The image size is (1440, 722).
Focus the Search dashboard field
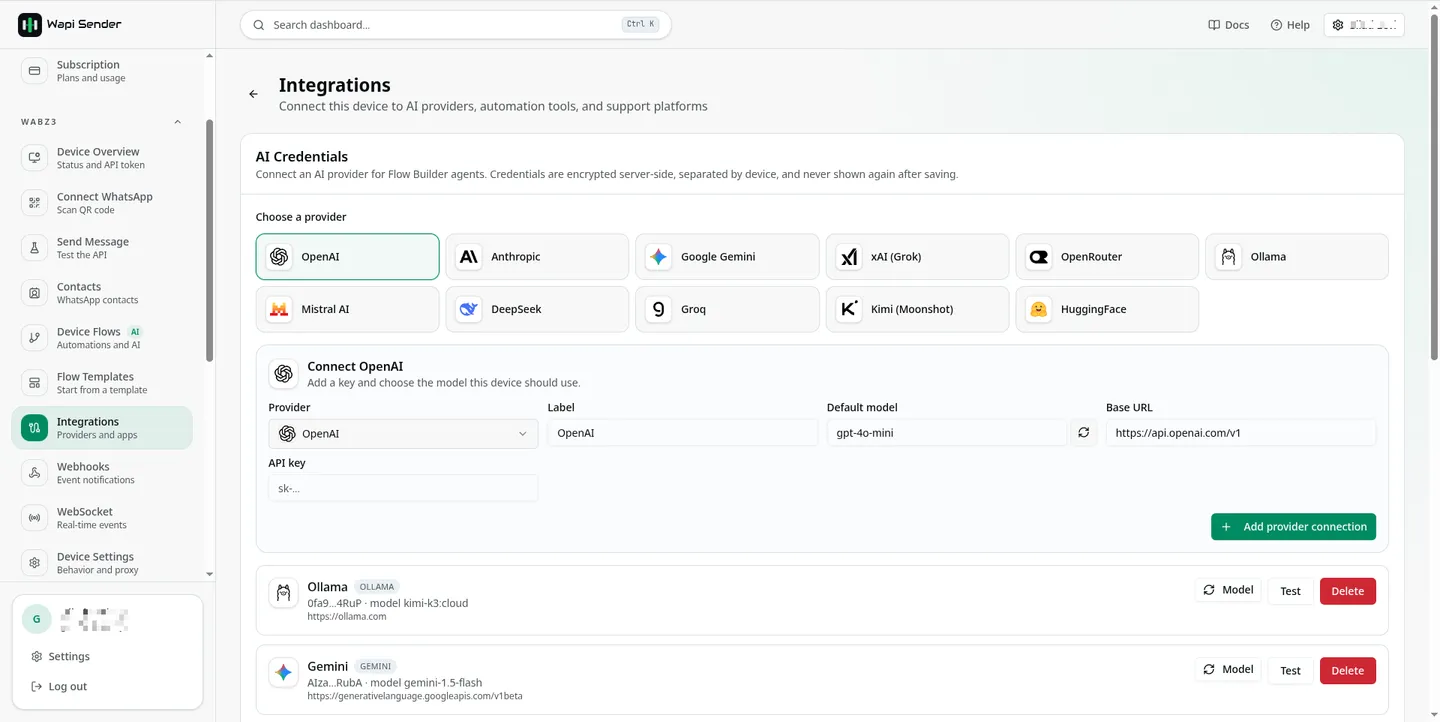click(455, 25)
